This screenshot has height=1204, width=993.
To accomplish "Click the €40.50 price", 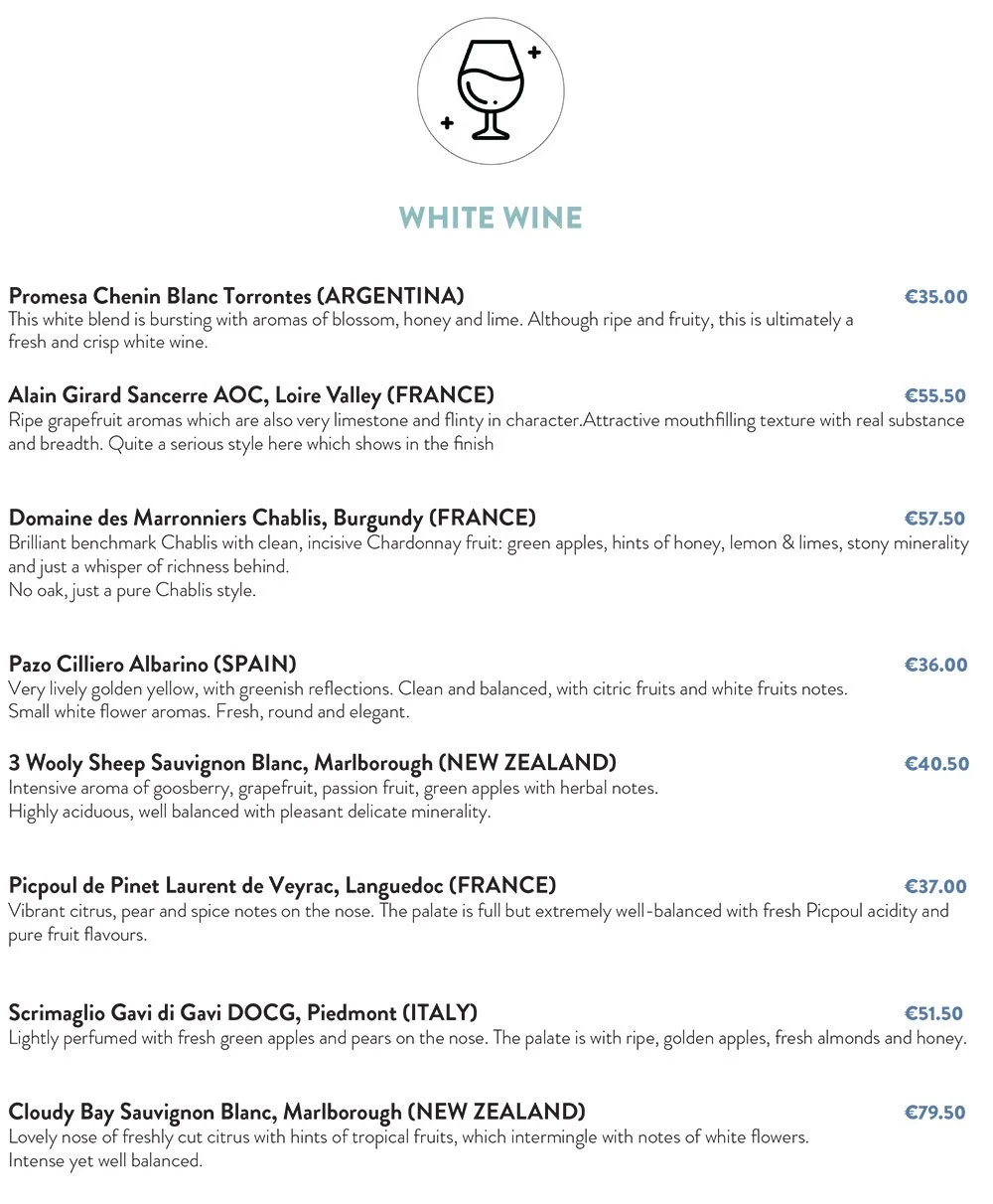I will point(936,764).
